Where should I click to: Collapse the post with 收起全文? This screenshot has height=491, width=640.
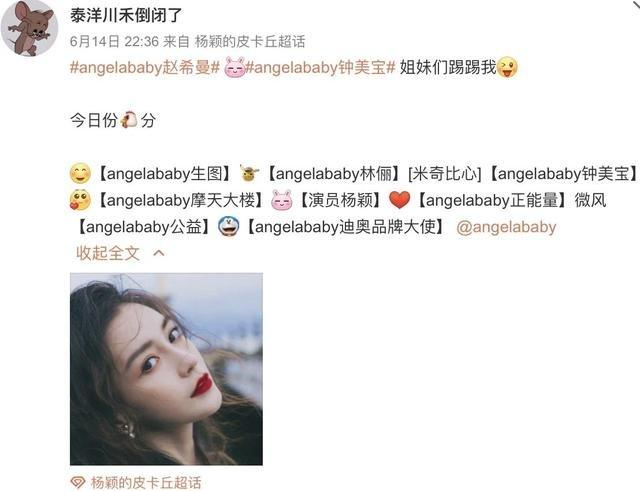(108, 253)
